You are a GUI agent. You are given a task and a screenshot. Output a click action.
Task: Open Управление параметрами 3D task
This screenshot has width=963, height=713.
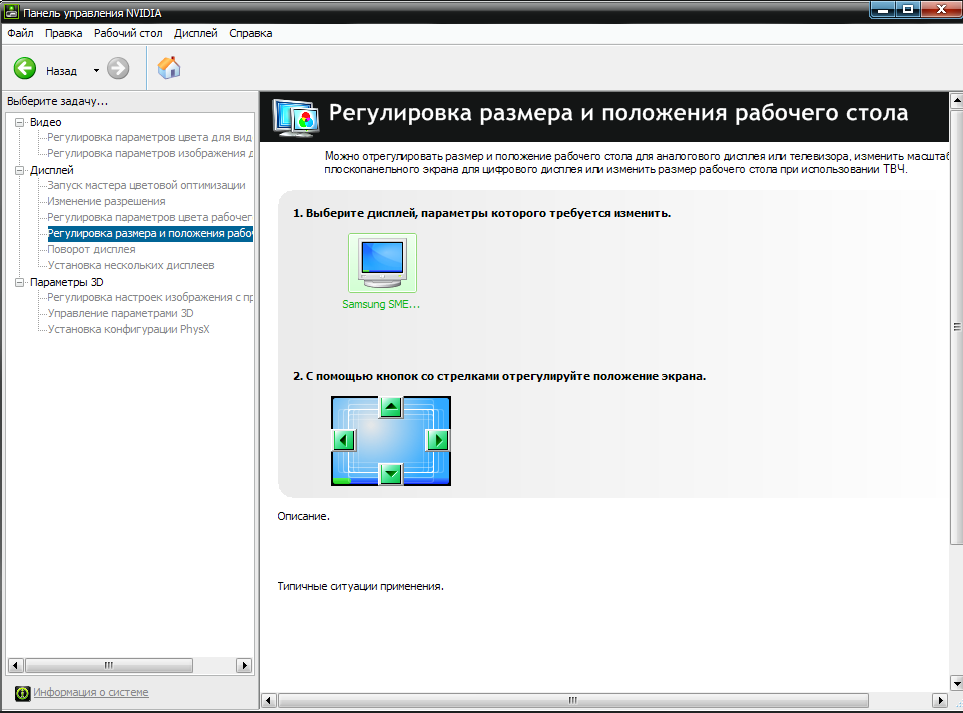pyautogui.click(x=120, y=313)
